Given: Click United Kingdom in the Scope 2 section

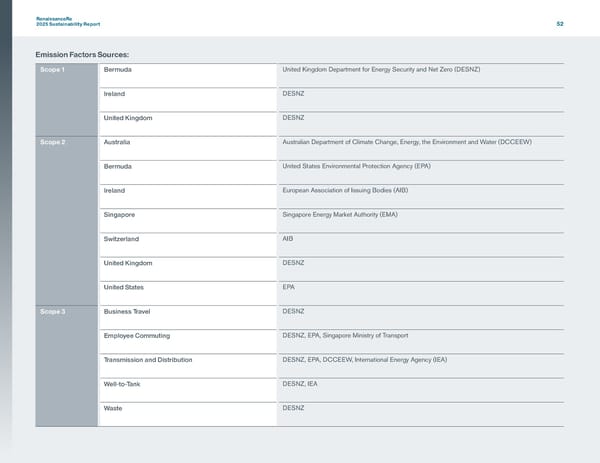Looking at the screenshot, I should click(x=128, y=263).
